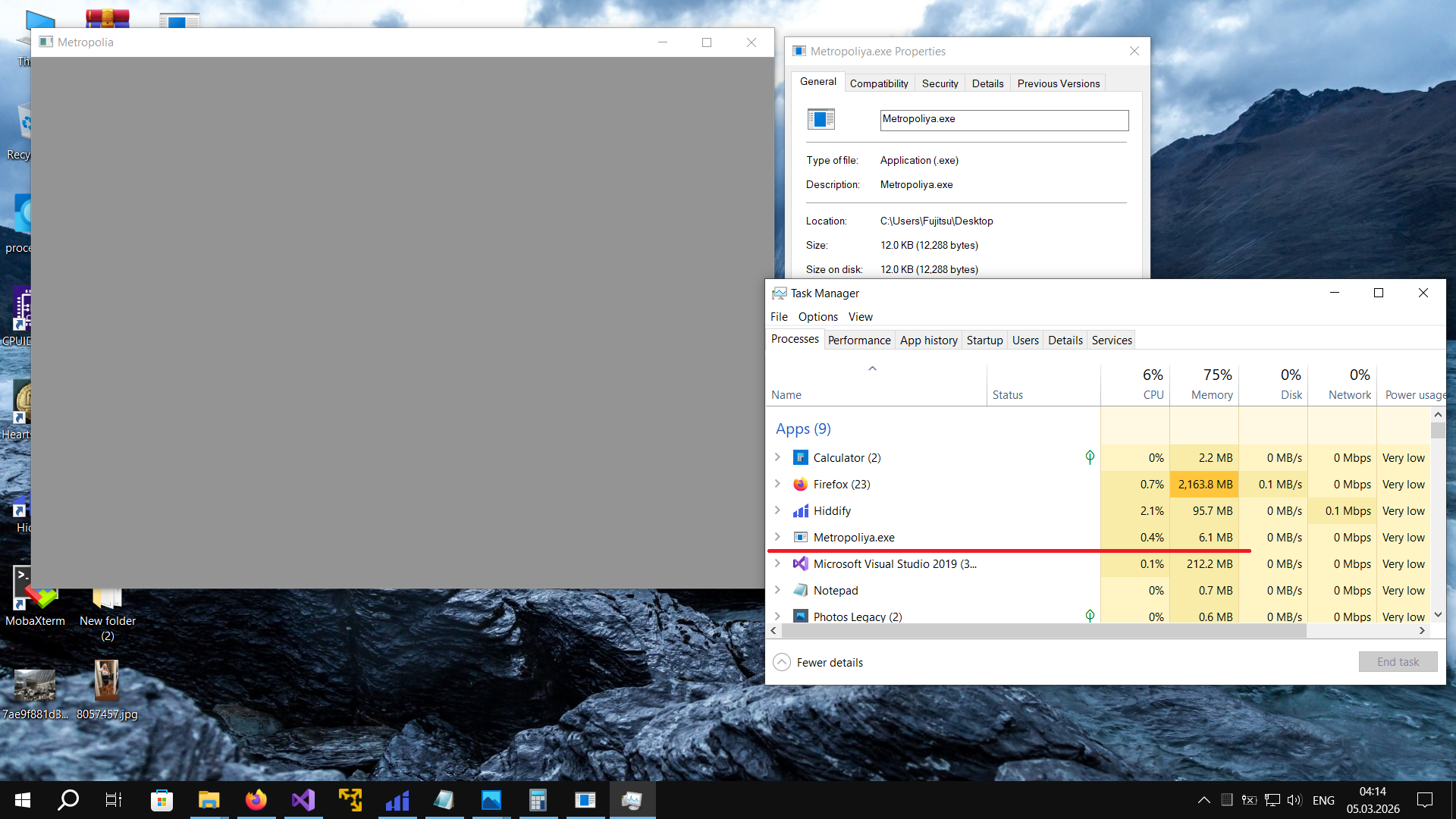Open File Explorer from the taskbar
Image resolution: width=1456 pixels, height=819 pixels.
[x=209, y=800]
